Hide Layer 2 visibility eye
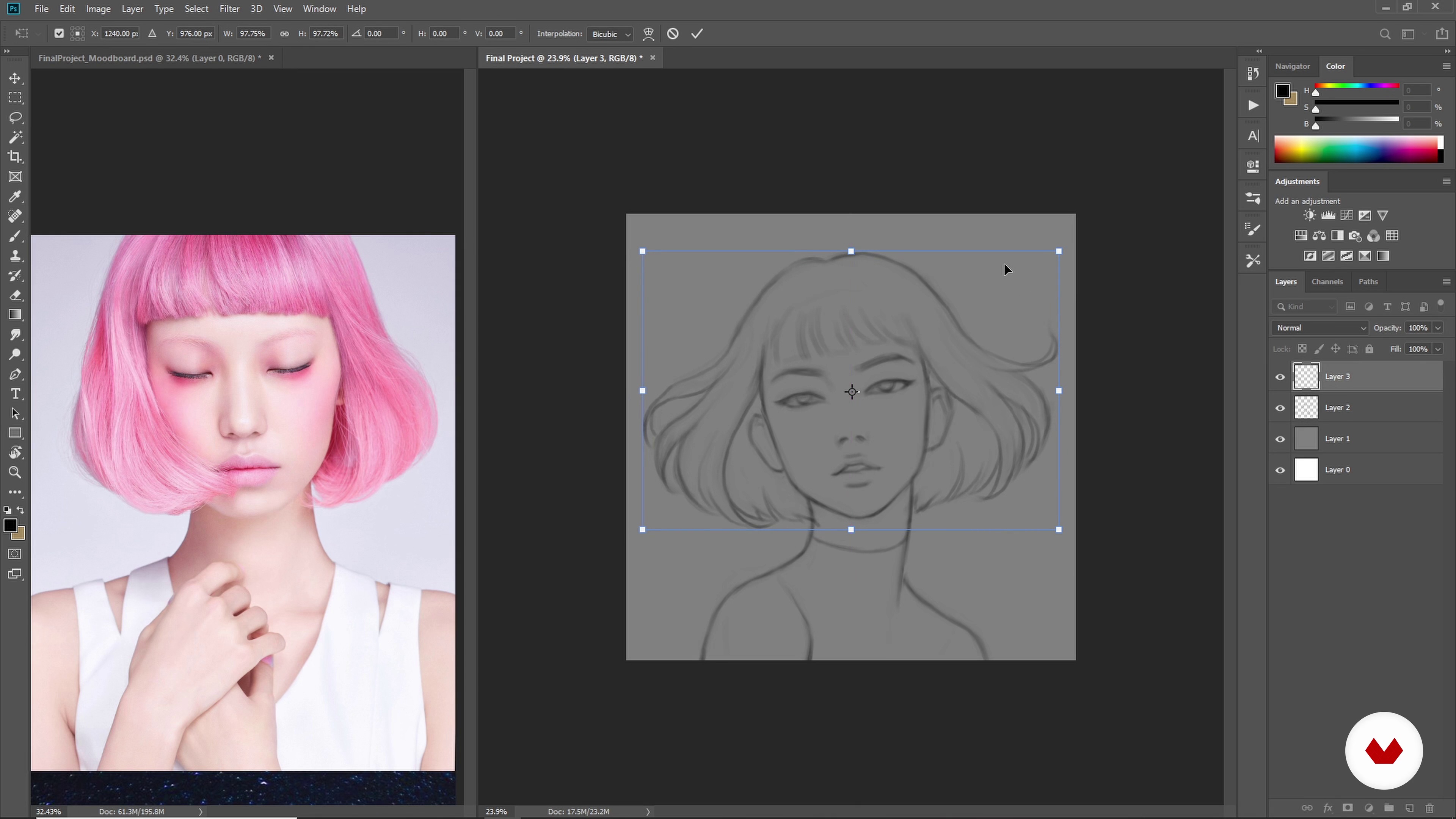 (1280, 408)
